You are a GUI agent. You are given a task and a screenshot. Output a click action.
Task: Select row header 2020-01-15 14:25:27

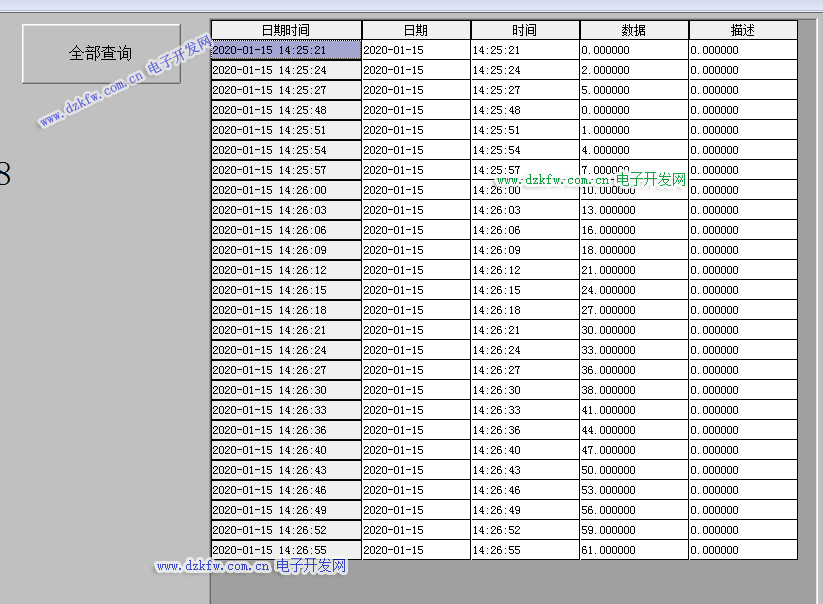(286, 90)
